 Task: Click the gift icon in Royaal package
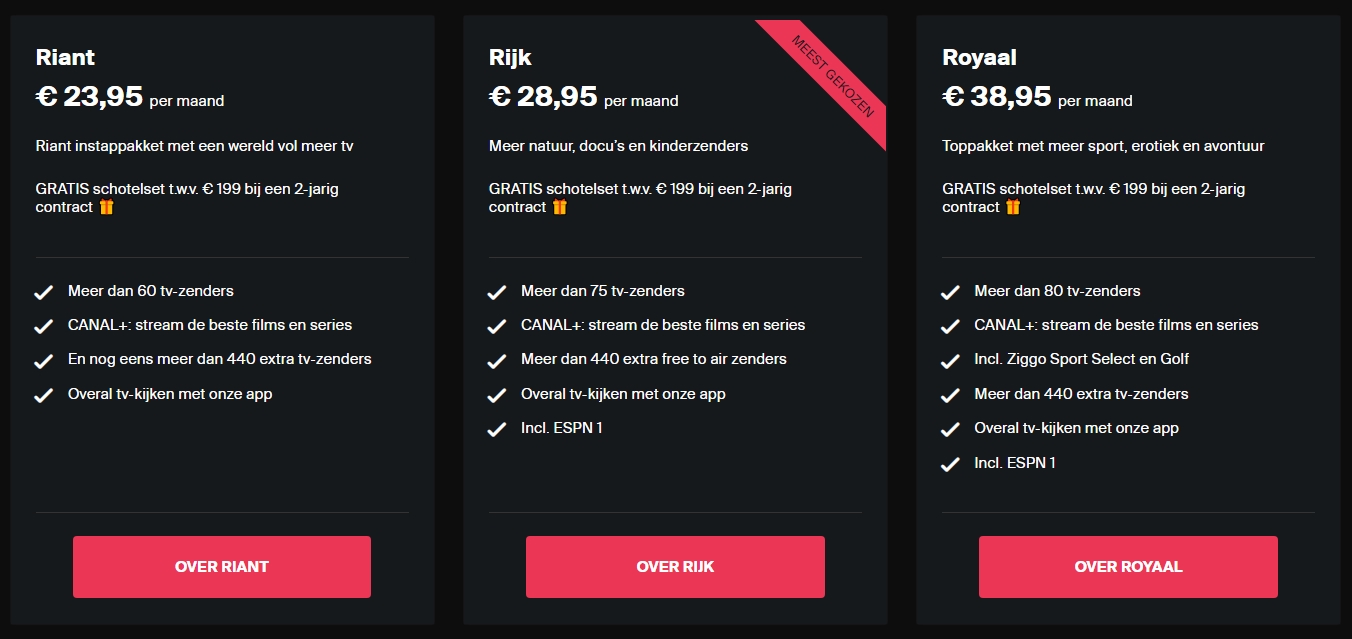[x=1013, y=207]
